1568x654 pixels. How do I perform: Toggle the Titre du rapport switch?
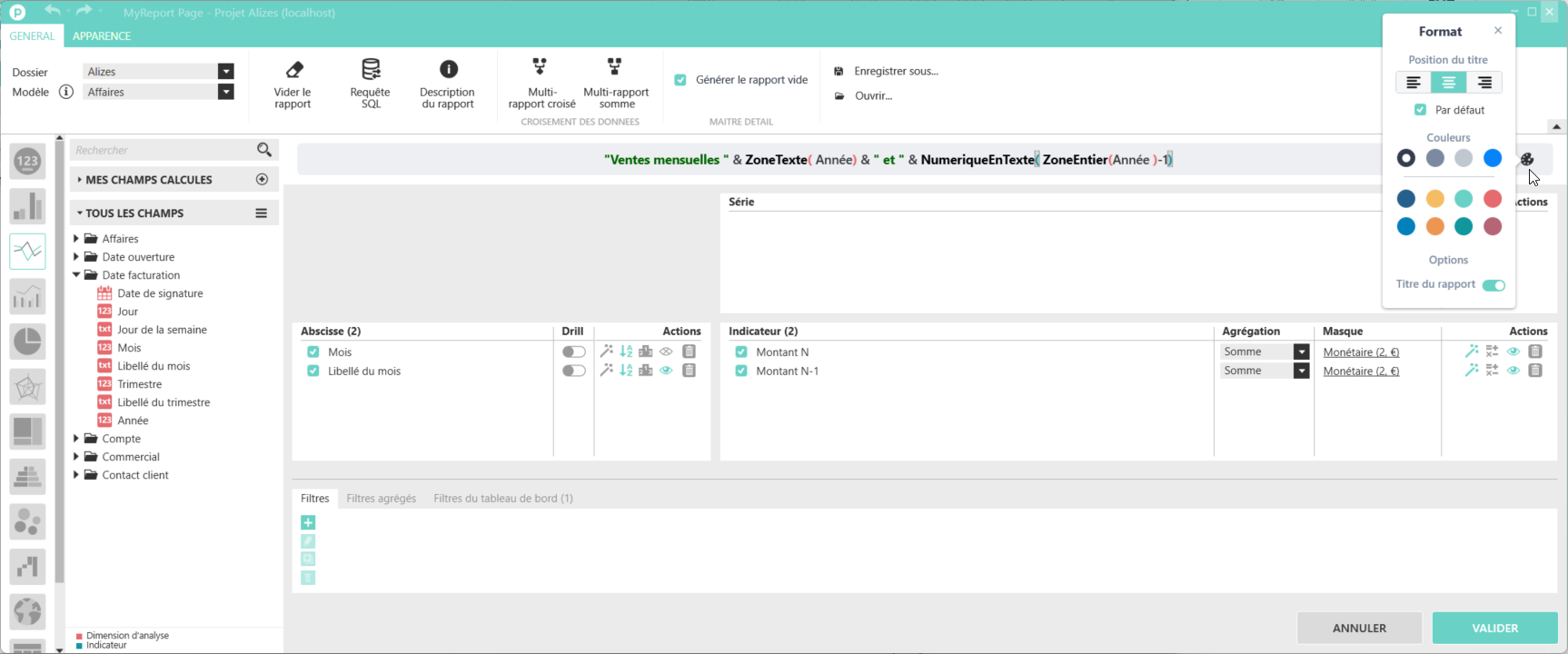tap(1494, 285)
